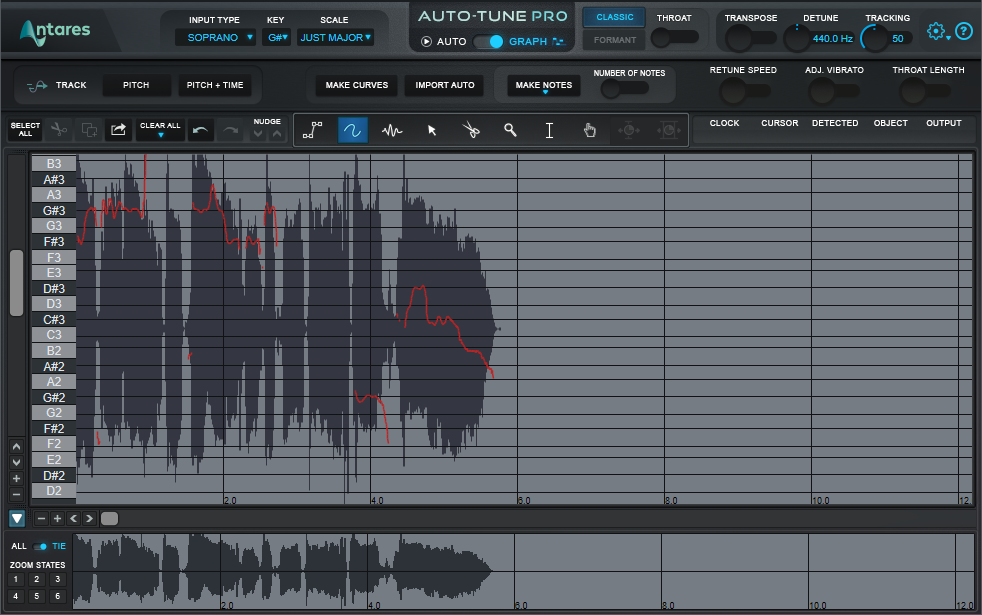Zoom in timeline horizontal plus
The image size is (982, 615).
[58, 519]
